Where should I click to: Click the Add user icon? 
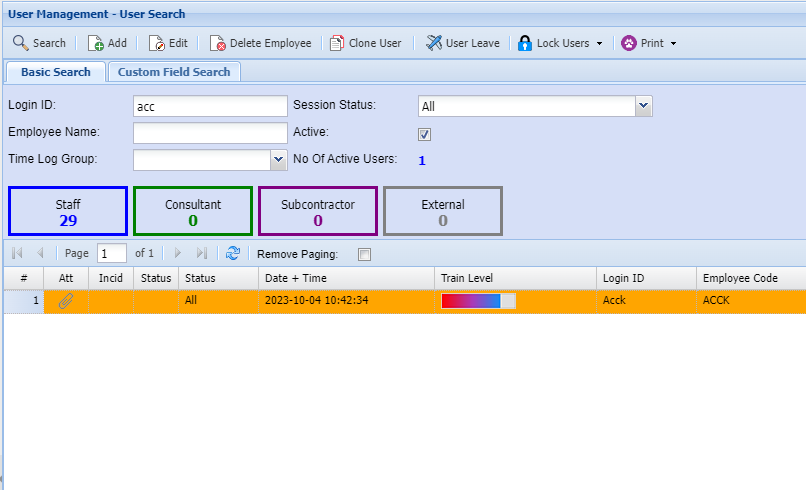(95, 43)
